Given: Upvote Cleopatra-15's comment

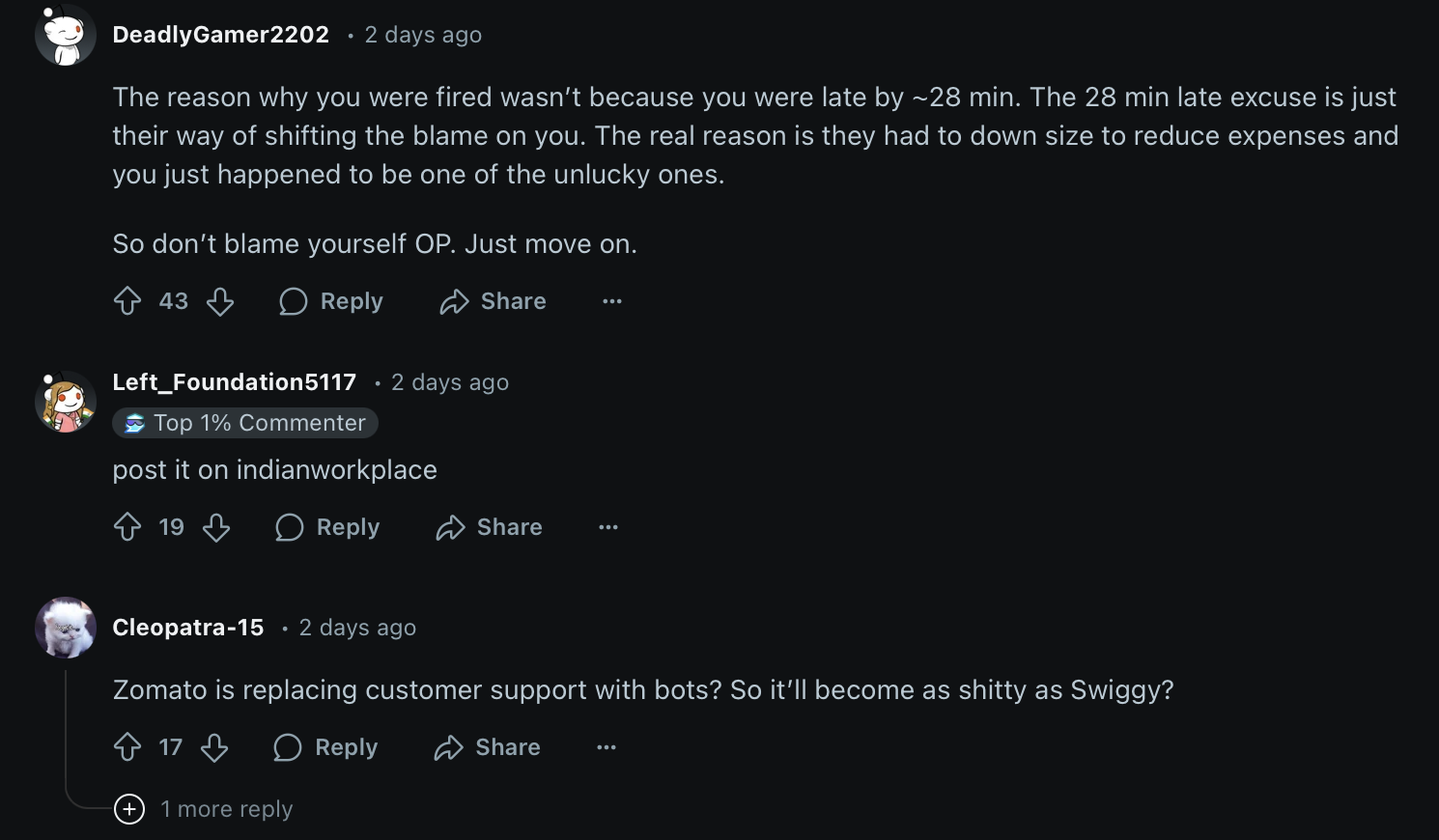Looking at the screenshot, I should (x=127, y=747).
